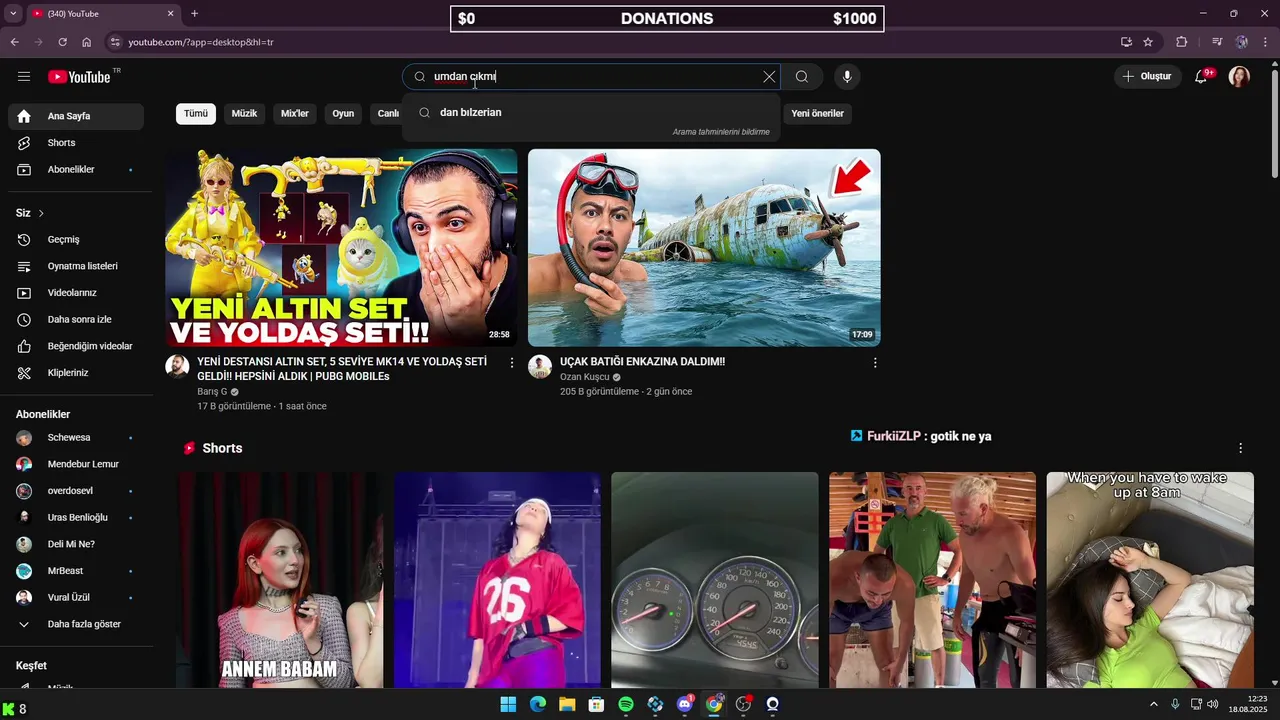Go to Ana Sayfa in sidebar

[76, 116]
